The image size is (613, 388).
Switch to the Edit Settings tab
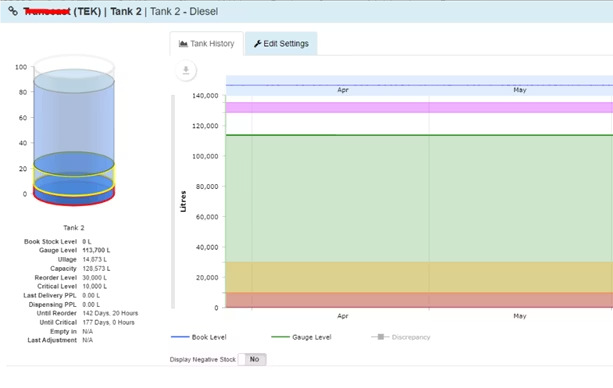(281, 44)
